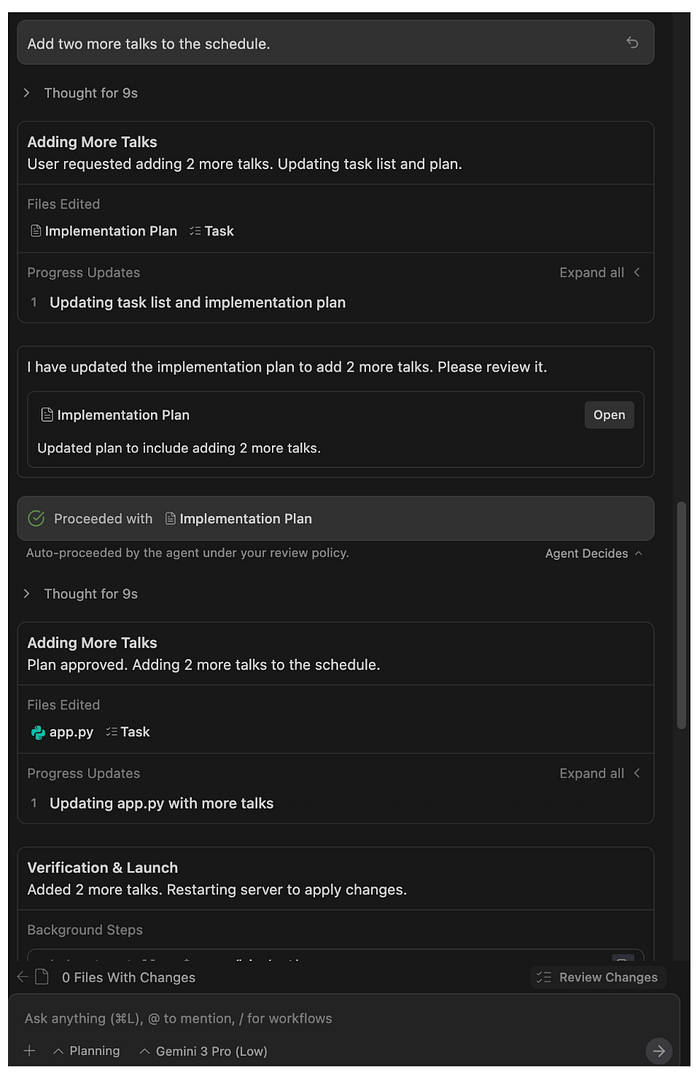Open Task chip next to app.py
This screenshot has height=1076, width=700.
[128, 732]
